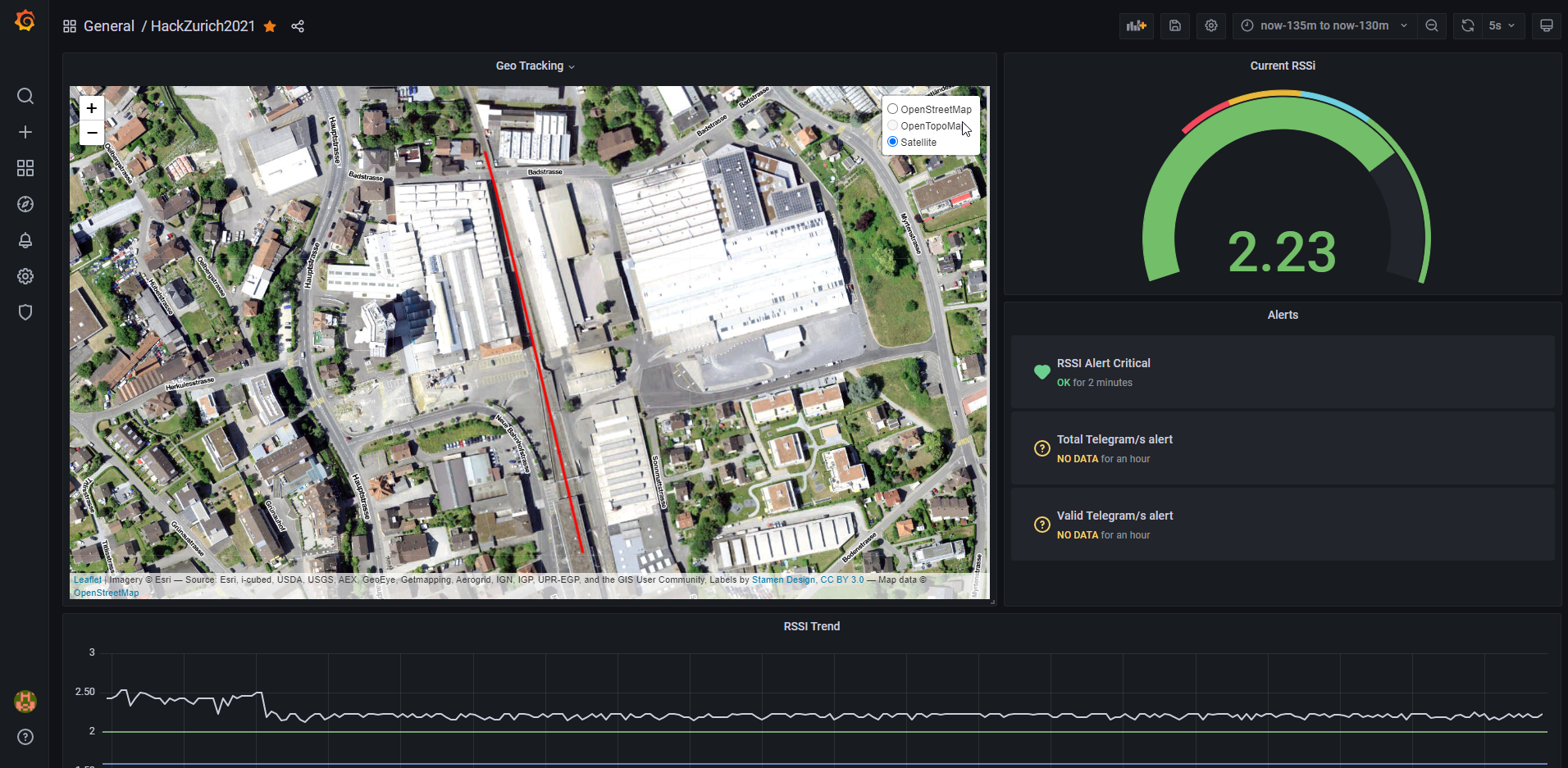This screenshot has height=768, width=1568.
Task: Select the Satellite layer radio button
Action: coord(892,142)
